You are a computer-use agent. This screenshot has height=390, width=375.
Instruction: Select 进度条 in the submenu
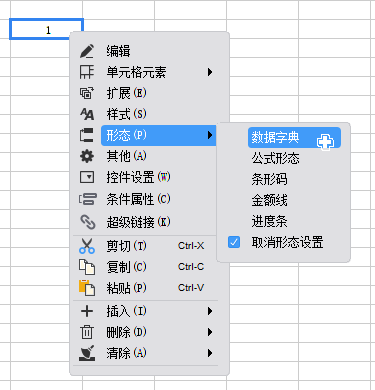point(269,221)
